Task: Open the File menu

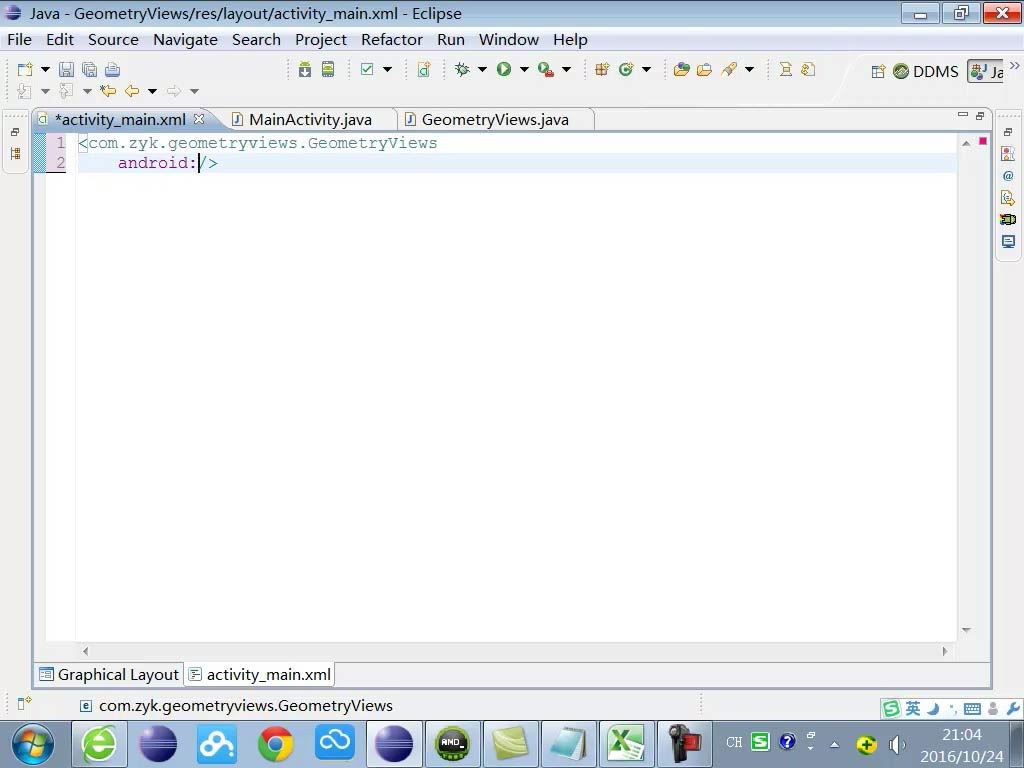Action: point(20,40)
